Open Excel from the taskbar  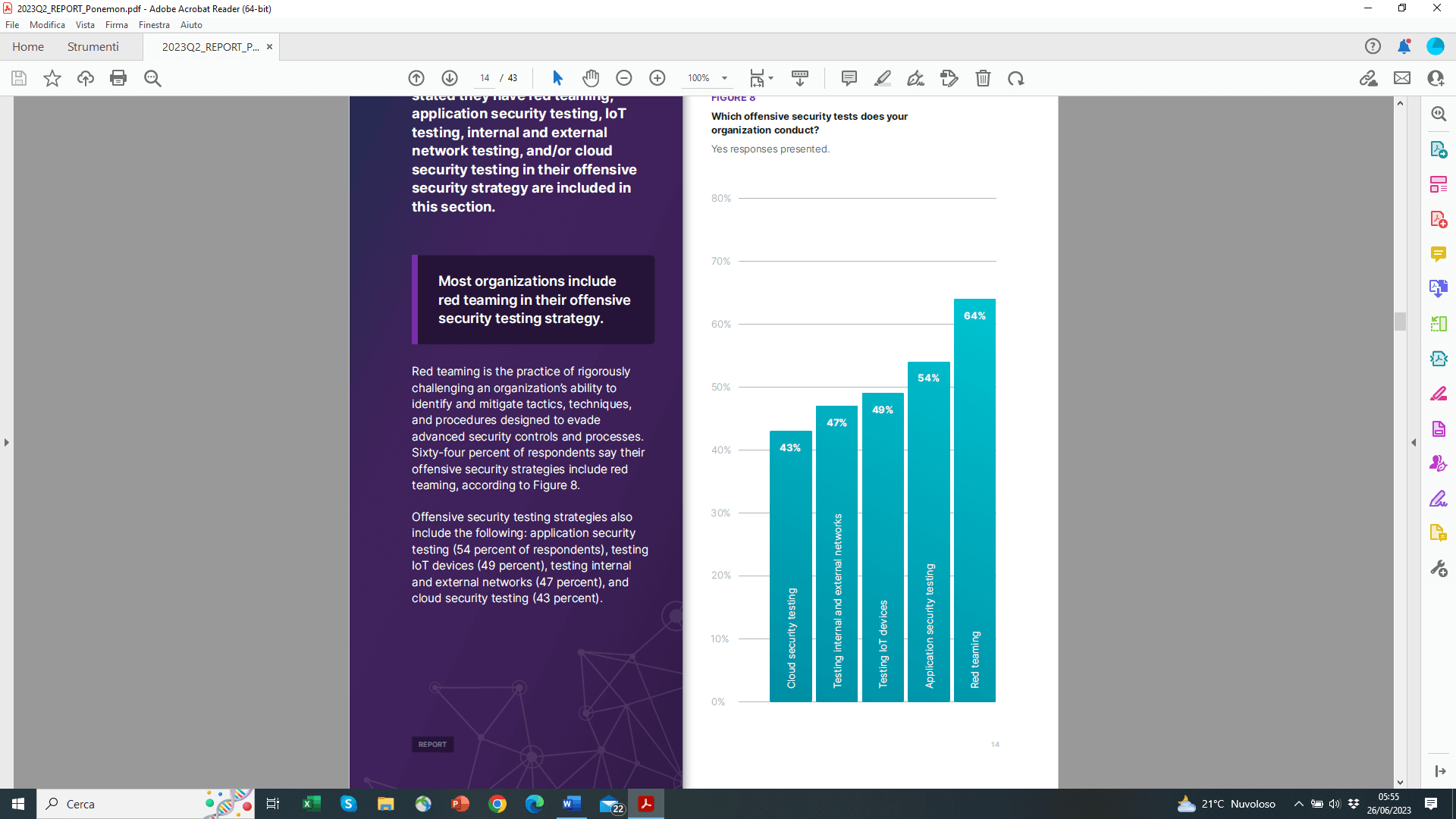coord(312,804)
